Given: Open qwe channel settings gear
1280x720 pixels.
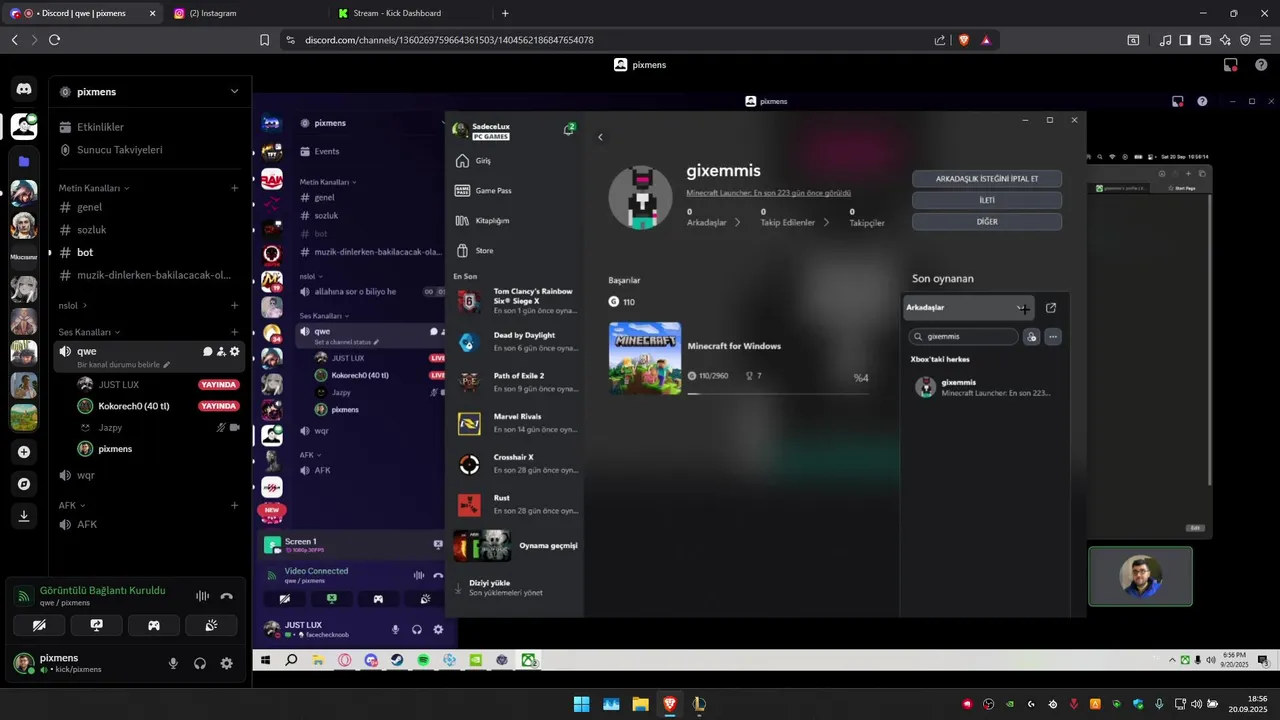Looking at the screenshot, I should 235,351.
